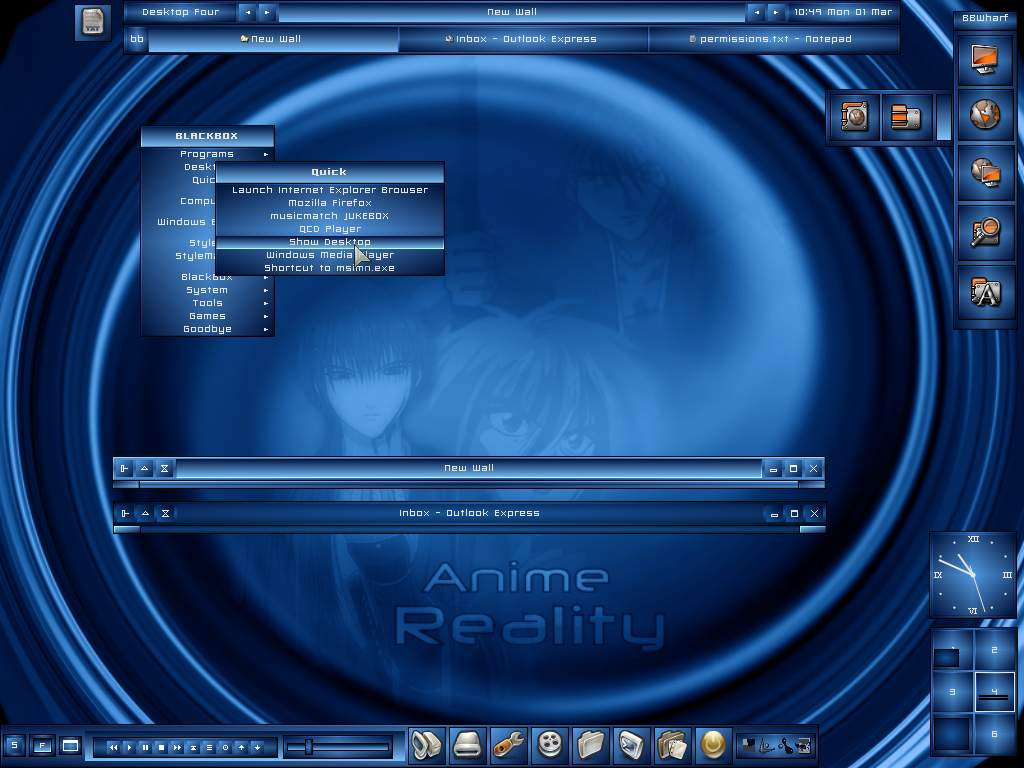The width and height of the screenshot is (1024, 768).
Task: Click the orange stacked folders icon
Action: point(906,117)
